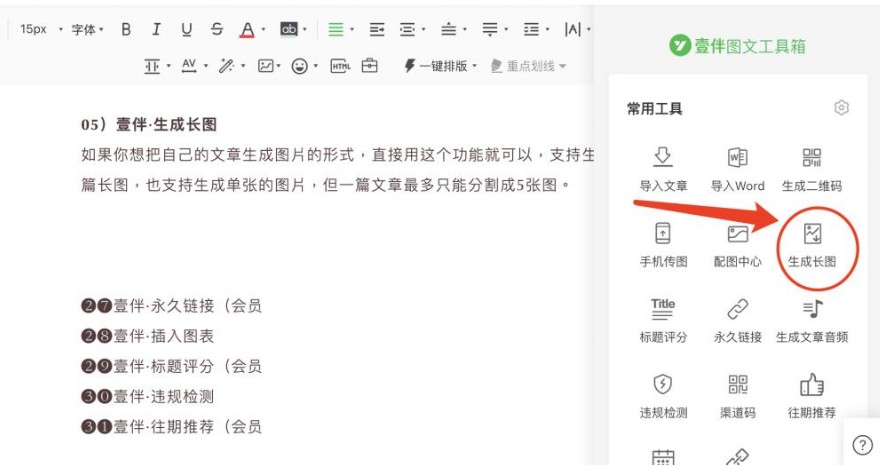This screenshot has width=880, height=466.
Task: Click the 壹伴图文工具箱 logo title
Action: pos(737,45)
